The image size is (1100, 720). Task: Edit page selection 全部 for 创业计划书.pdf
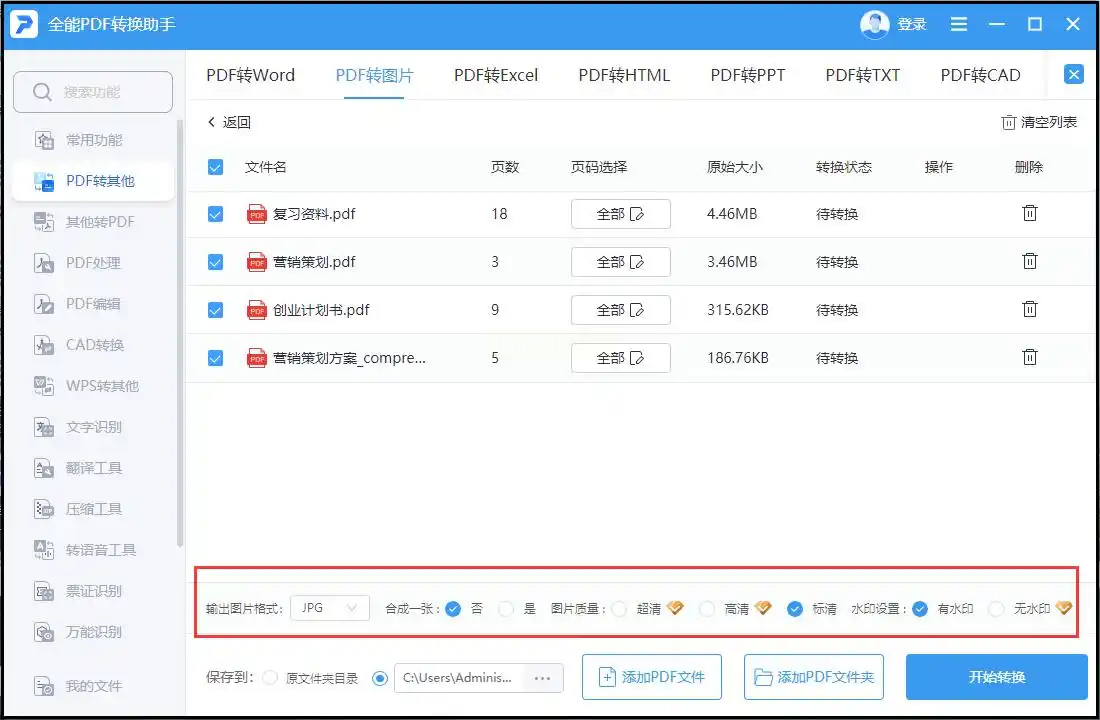[x=620, y=310]
